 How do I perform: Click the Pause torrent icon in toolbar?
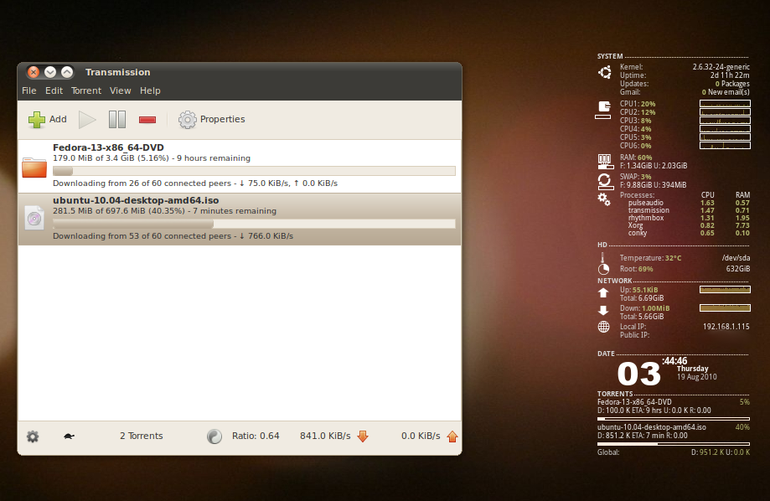click(117, 119)
